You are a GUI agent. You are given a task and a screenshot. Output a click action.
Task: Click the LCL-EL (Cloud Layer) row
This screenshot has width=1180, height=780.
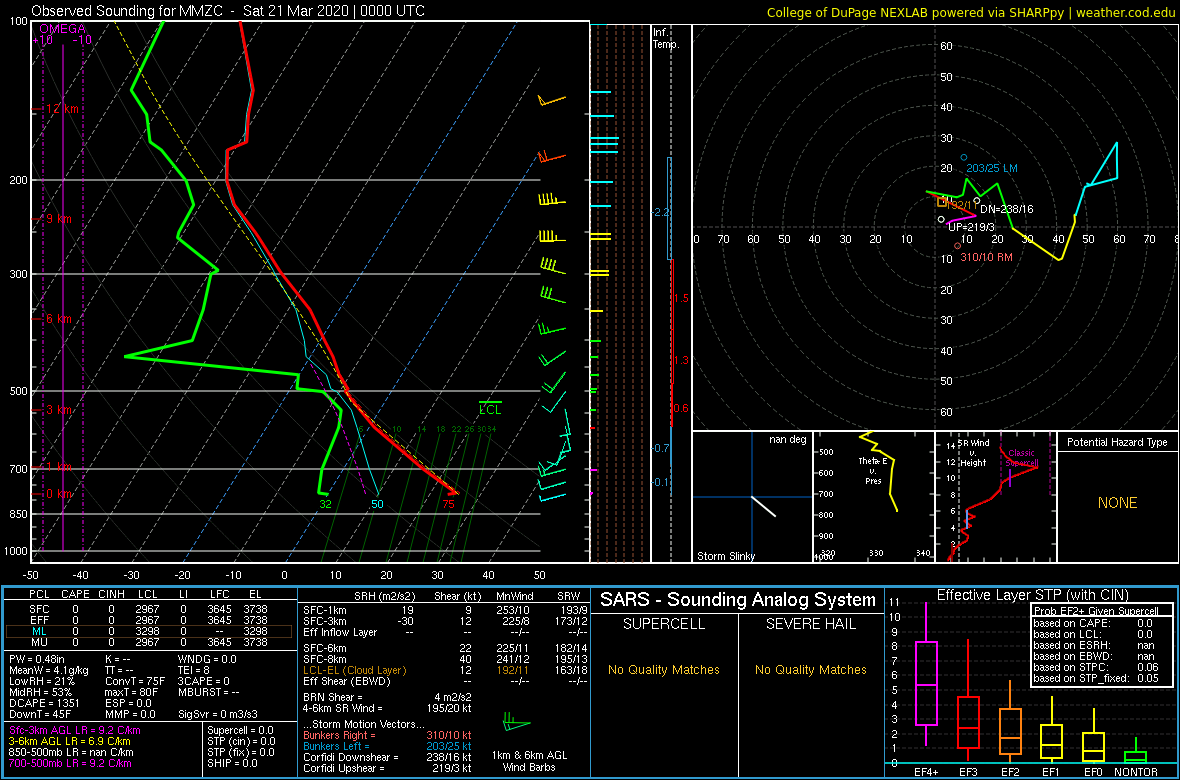(x=444, y=670)
